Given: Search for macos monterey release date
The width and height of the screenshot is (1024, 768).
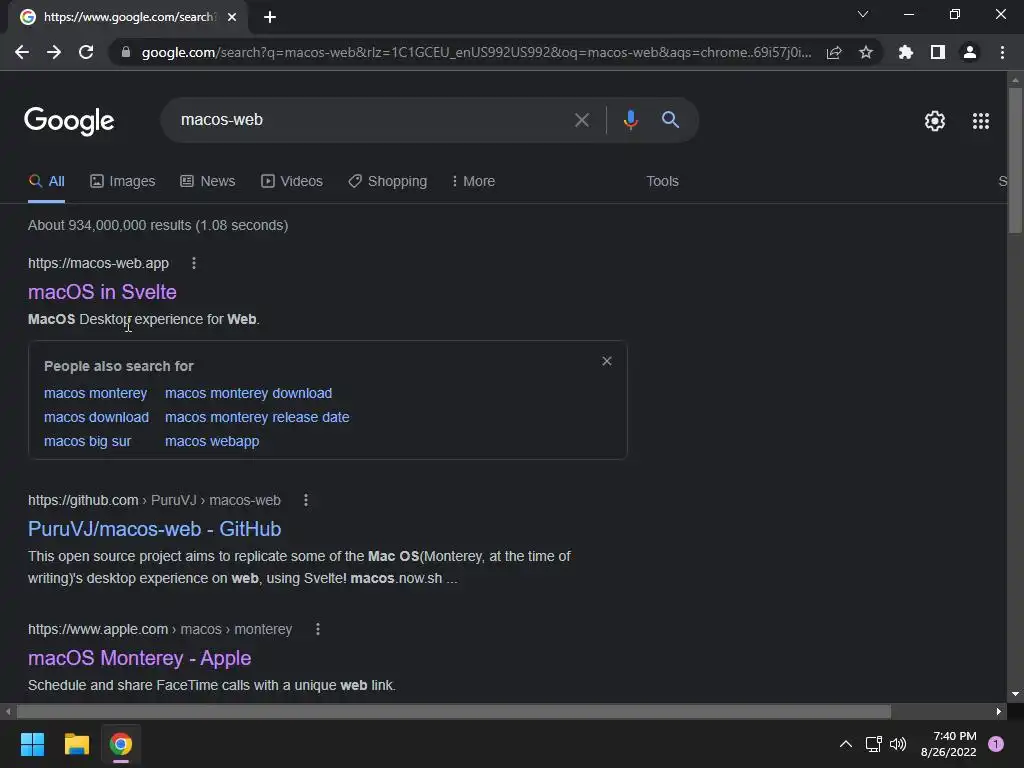Looking at the screenshot, I should tap(257, 417).
